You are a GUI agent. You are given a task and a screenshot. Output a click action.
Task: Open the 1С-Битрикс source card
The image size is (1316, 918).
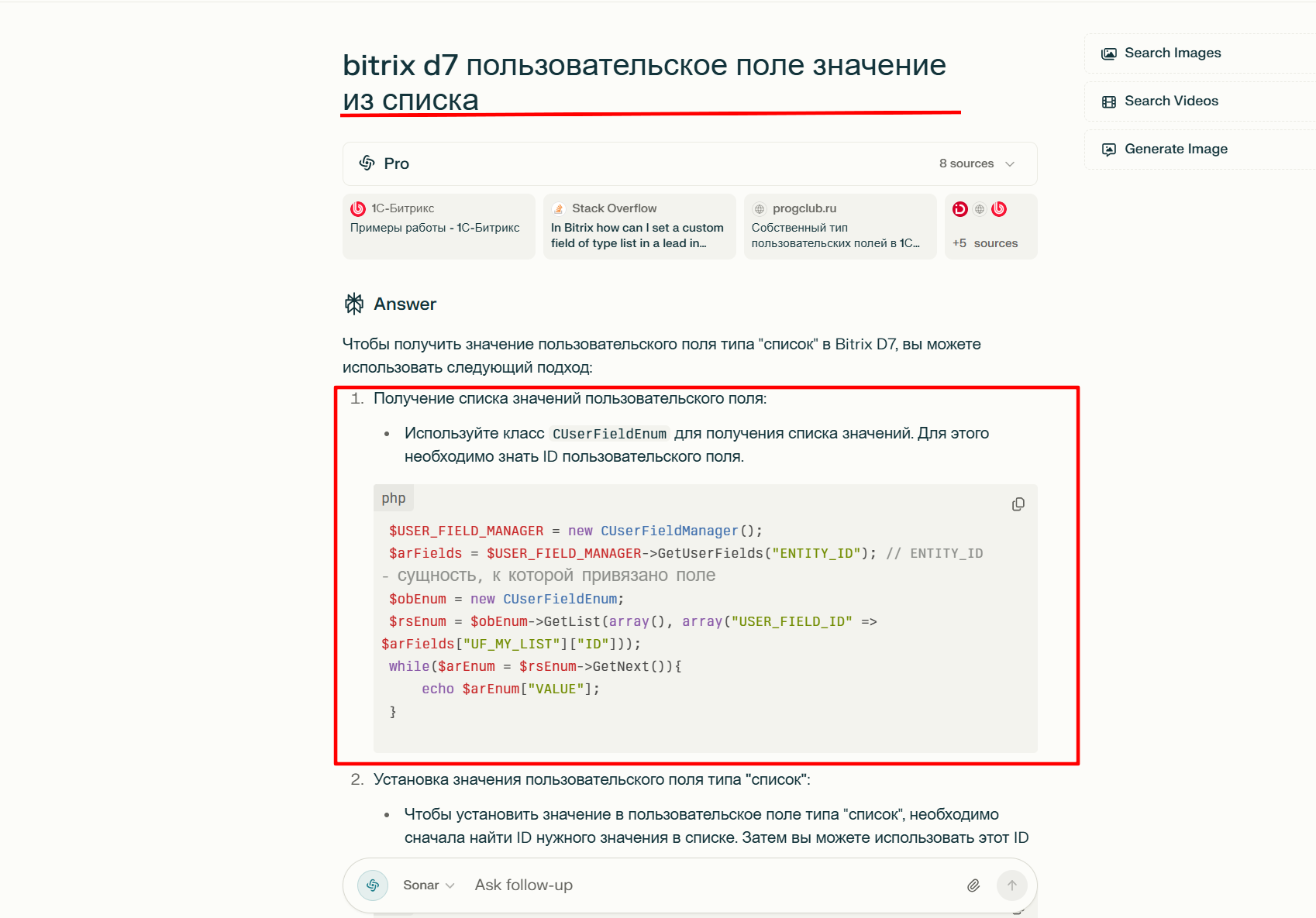point(438,226)
